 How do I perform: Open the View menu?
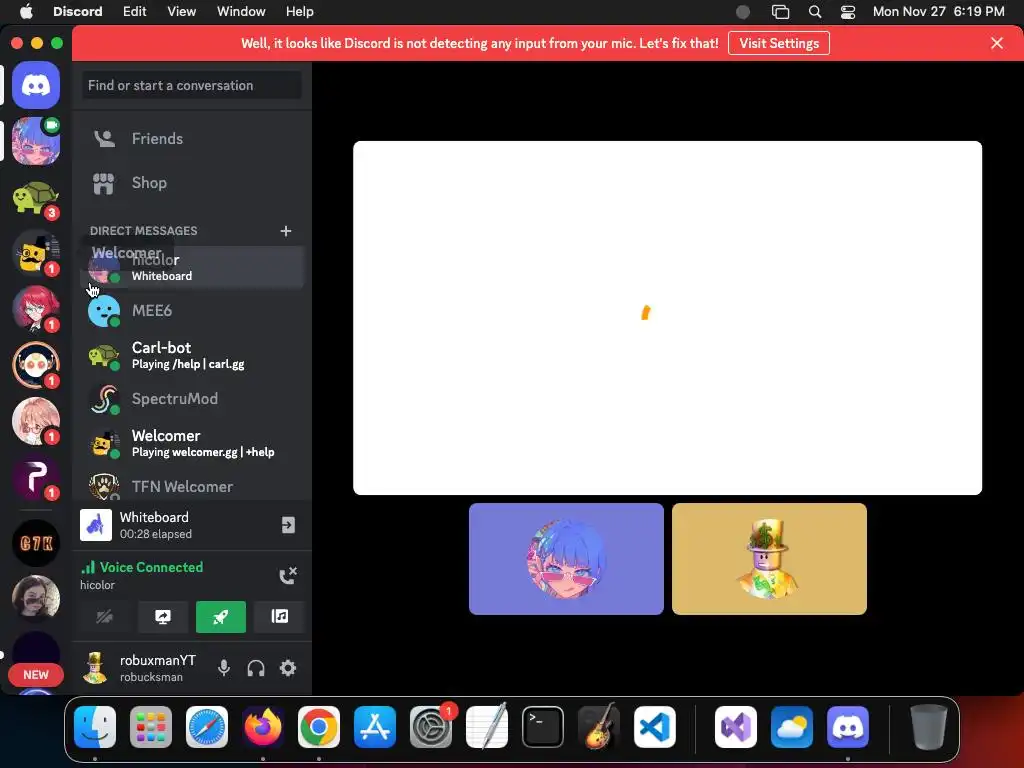tap(182, 12)
